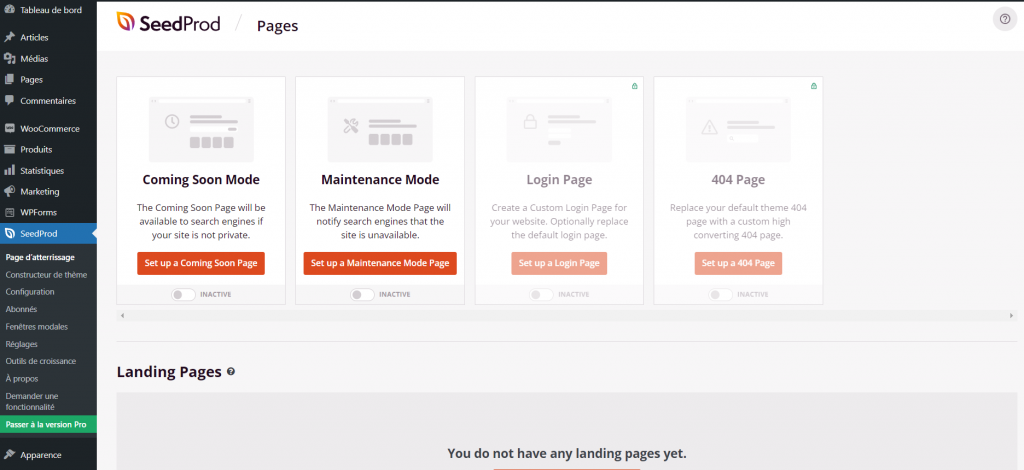The width and height of the screenshot is (1024, 470).
Task: Toggle Coming Soon Mode active switch
Action: click(x=183, y=295)
